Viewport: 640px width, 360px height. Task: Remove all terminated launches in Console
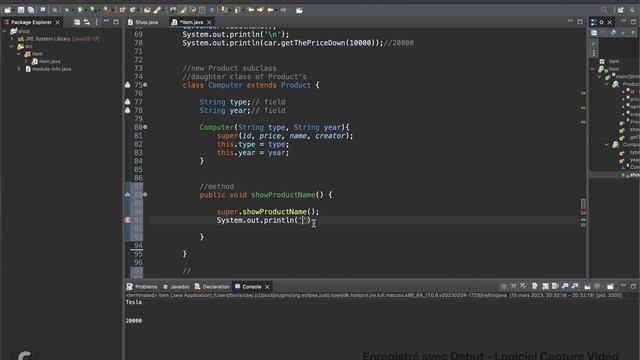[523, 287]
